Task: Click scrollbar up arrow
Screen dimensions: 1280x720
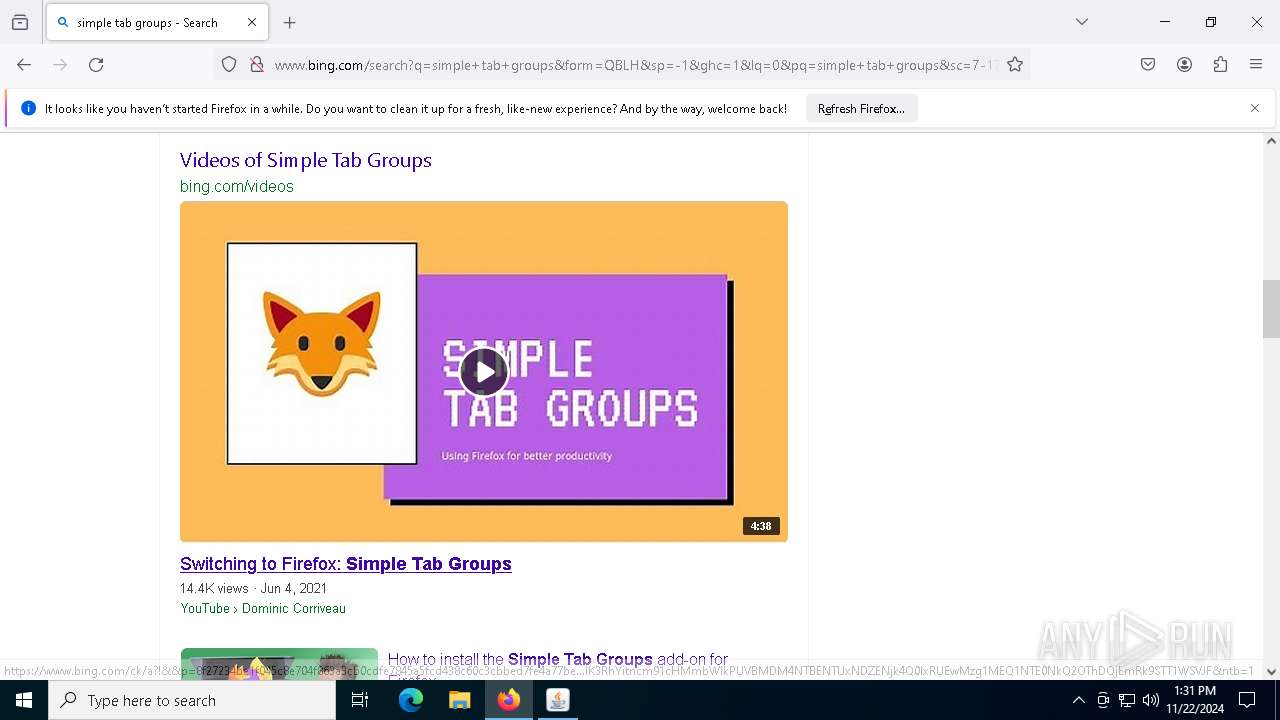Action: coord(1271,141)
